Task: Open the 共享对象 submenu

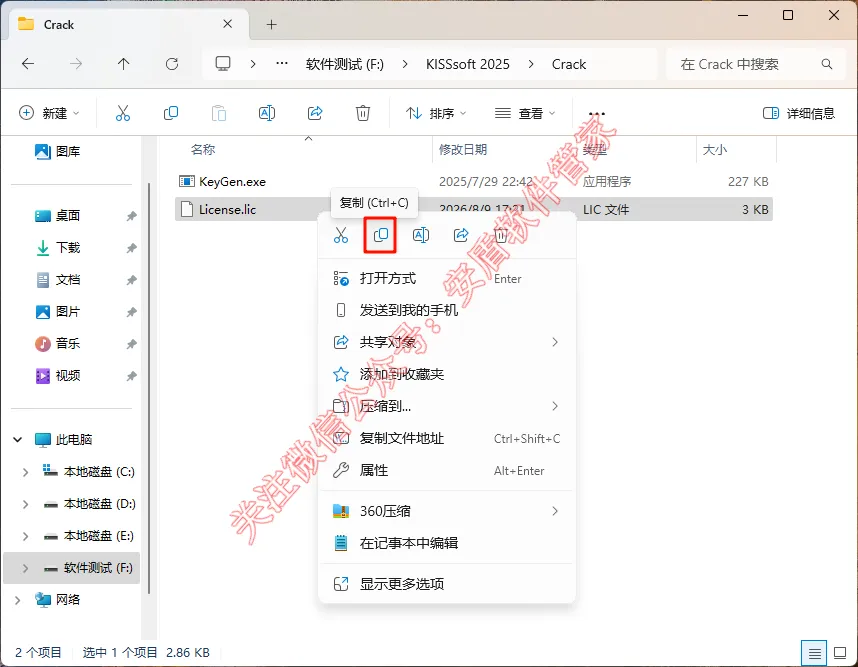Action: click(447, 343)
